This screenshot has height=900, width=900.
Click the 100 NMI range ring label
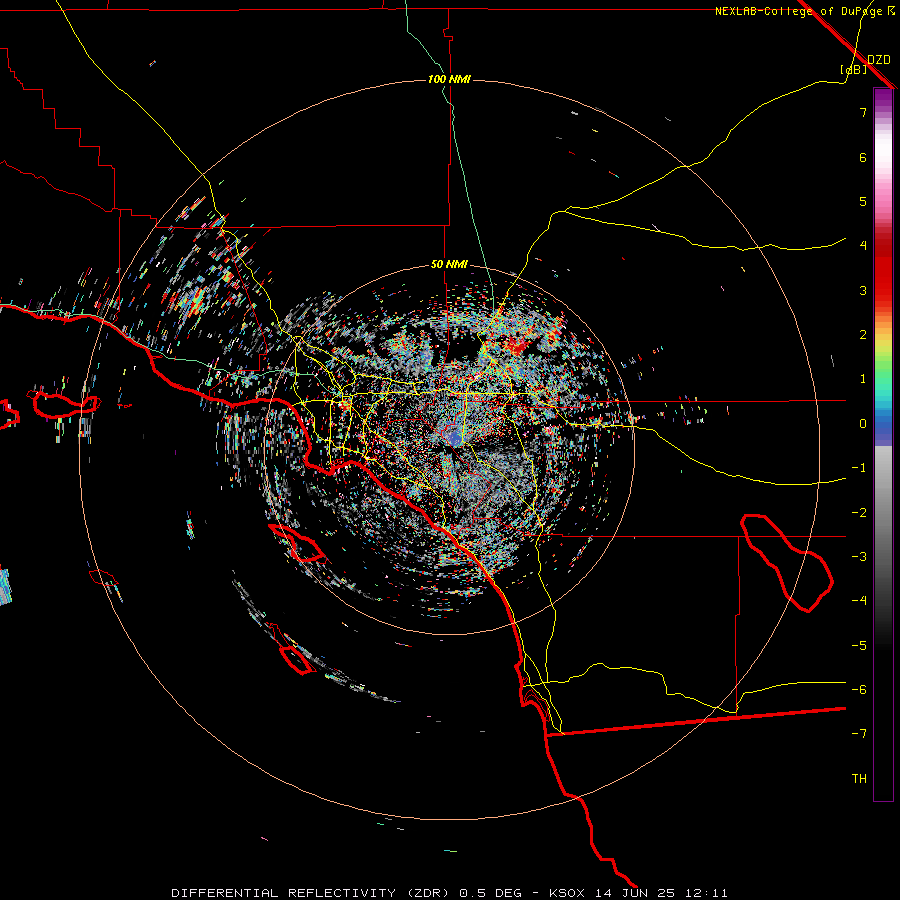(x=449, y=79)
